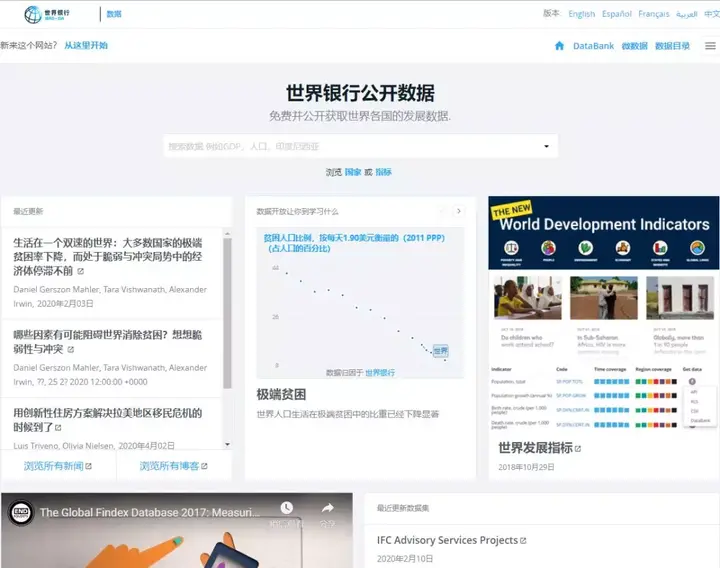This screenshot has width=720, height=568.
Task: Go to home via house icon
Action: 559,45
